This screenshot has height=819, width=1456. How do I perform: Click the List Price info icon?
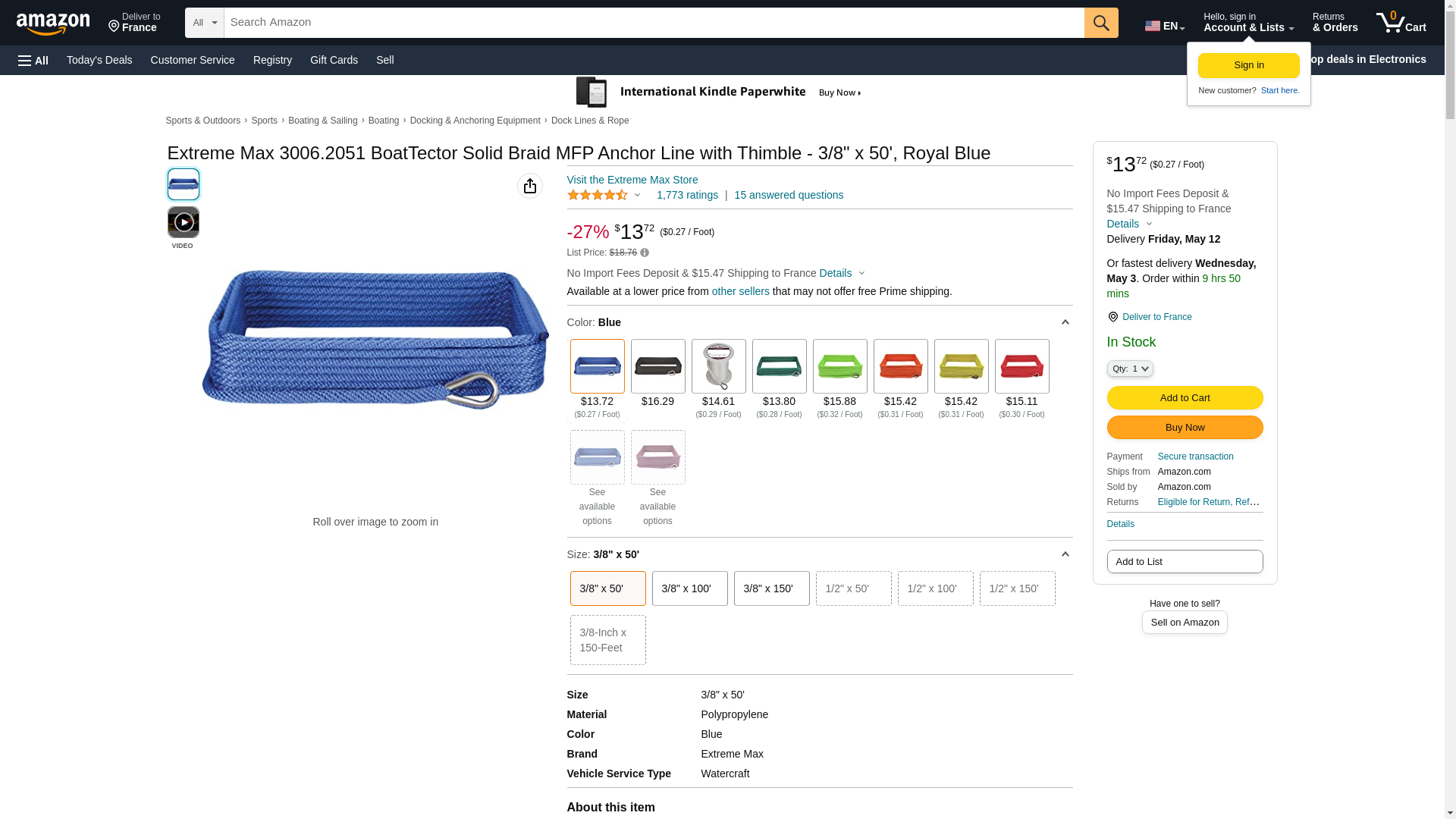coord(645,253)
